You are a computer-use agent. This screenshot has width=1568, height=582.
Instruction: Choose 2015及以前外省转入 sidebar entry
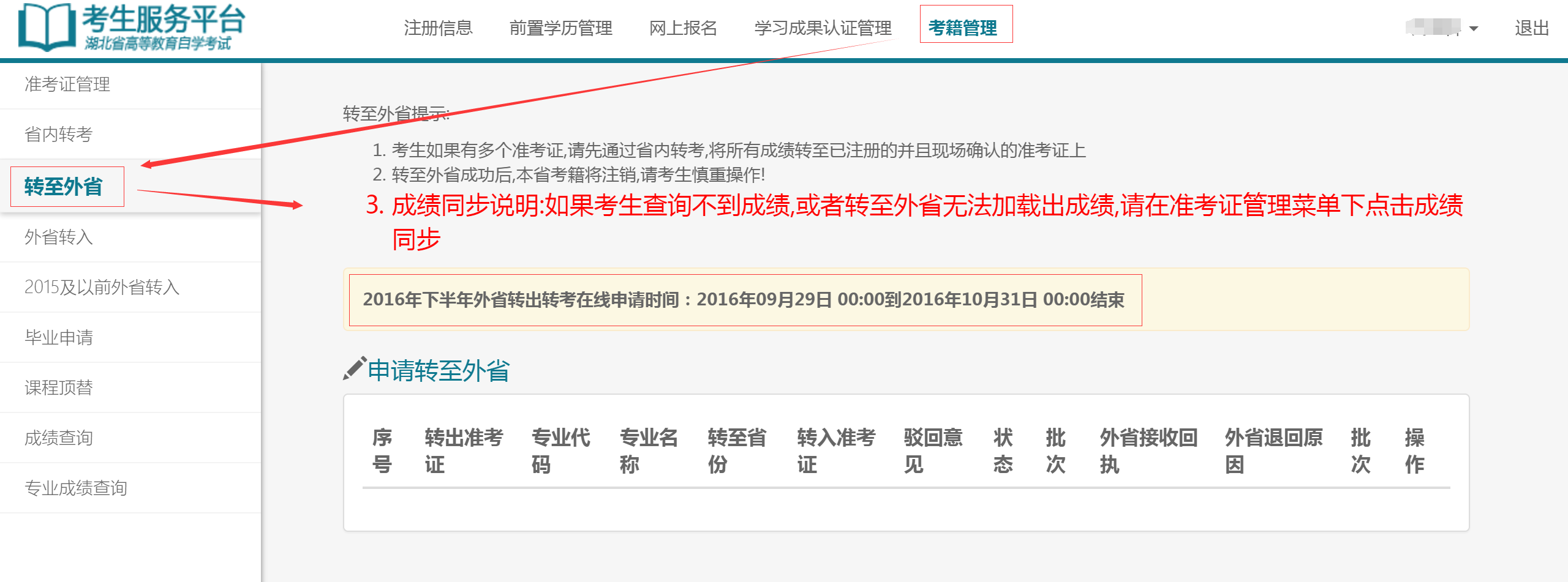pyautogui.click(x=102, y=288)
